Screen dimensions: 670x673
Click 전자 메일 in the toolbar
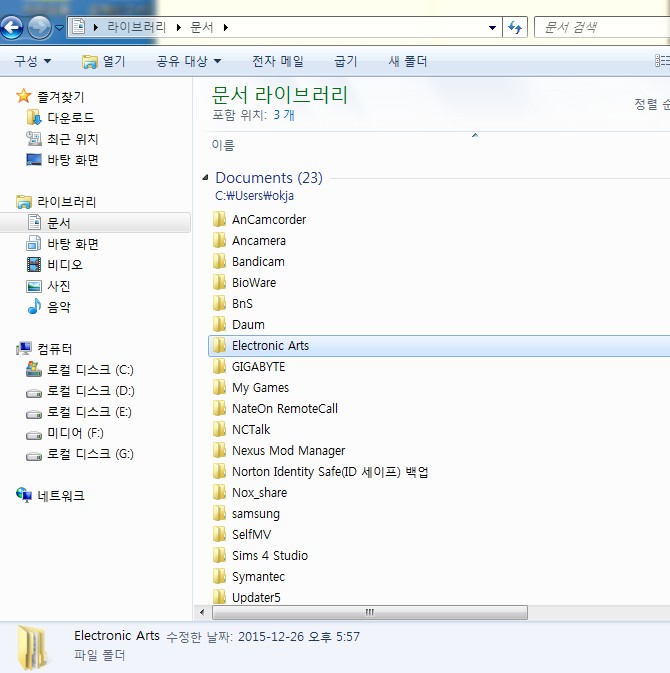pyautogui.click(x=278, y=61)
